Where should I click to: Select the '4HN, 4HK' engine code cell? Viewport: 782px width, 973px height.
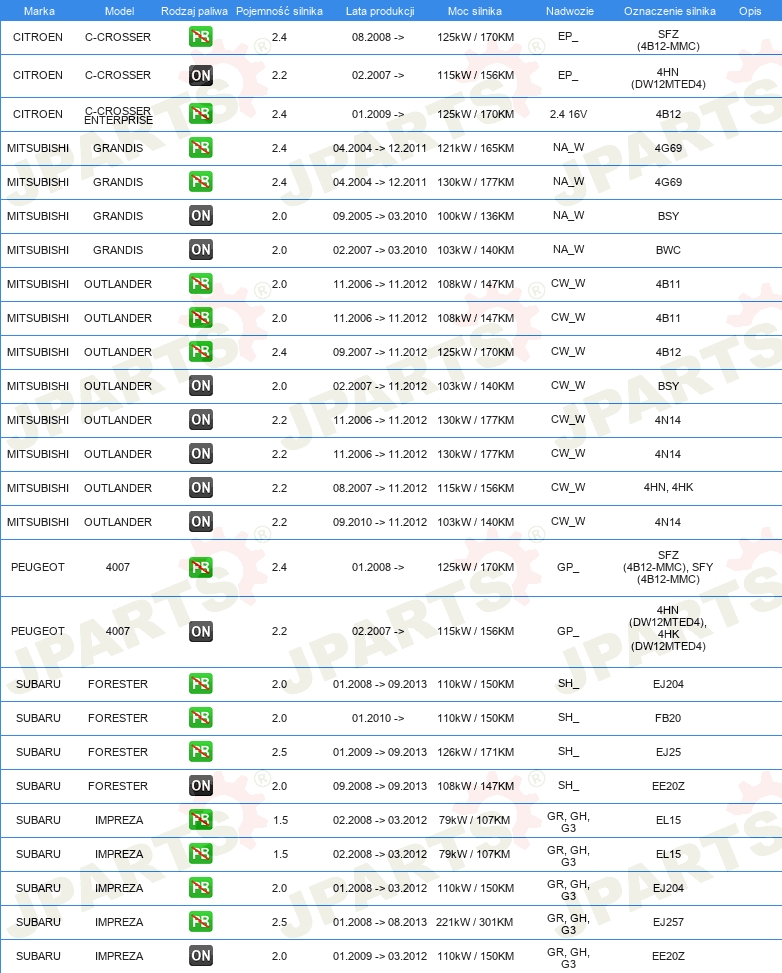tap(668, 487)
